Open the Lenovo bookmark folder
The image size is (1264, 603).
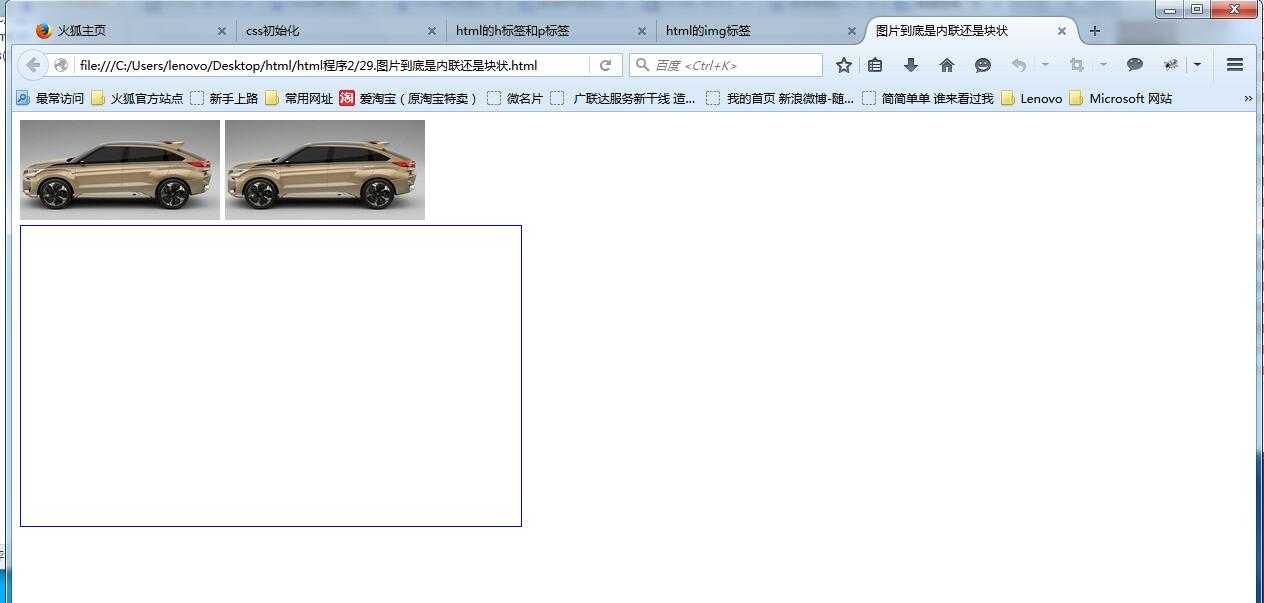1031,98
